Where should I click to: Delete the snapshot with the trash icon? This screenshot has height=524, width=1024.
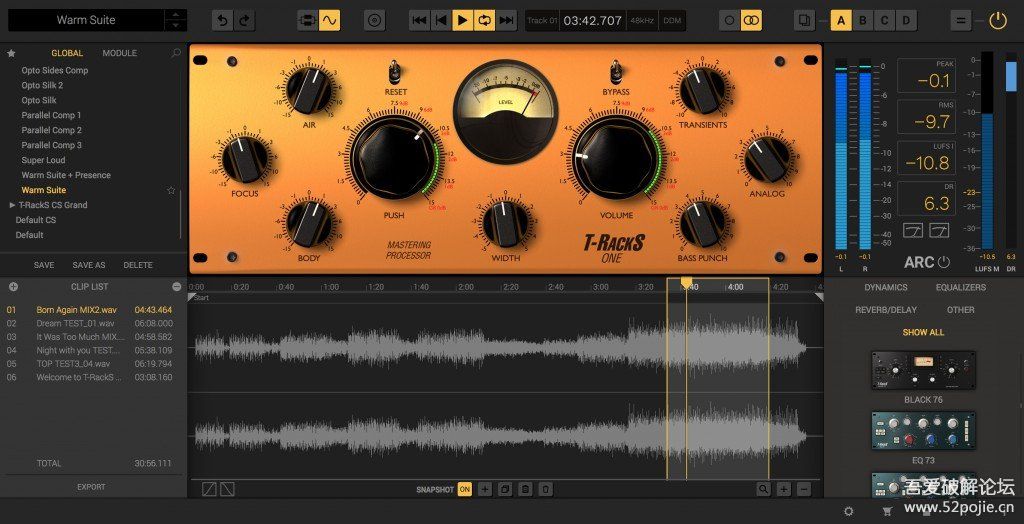[x=546, y=489]
